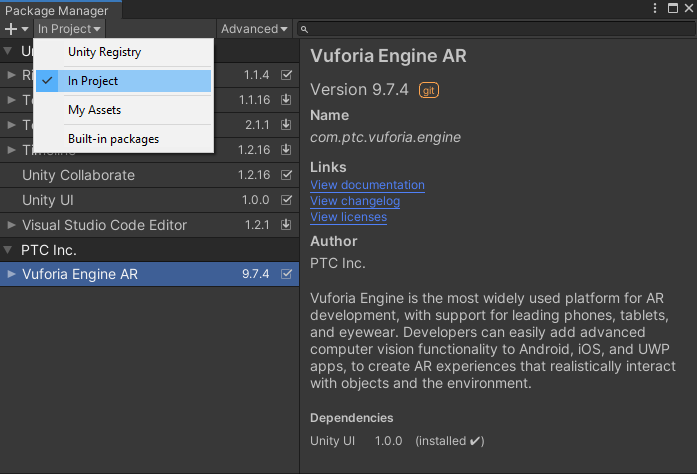
Task: Click the installed check icon for Unity UI
Action: coord(287,200)
